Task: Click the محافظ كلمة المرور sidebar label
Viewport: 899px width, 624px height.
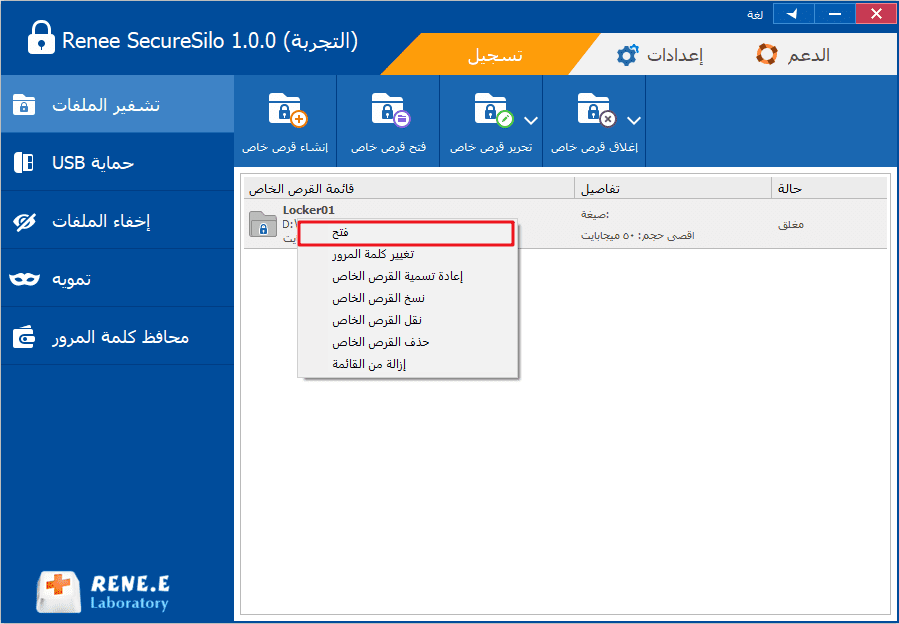Action: pos(120,337)
